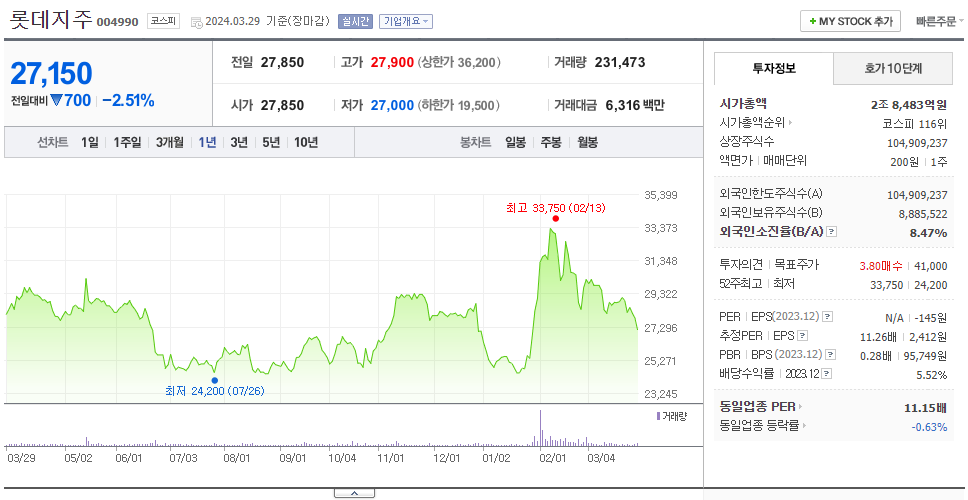Click the 고가 value 27,900
The width and height of the screenshot is (968, 500).
(x=392, y=62)
